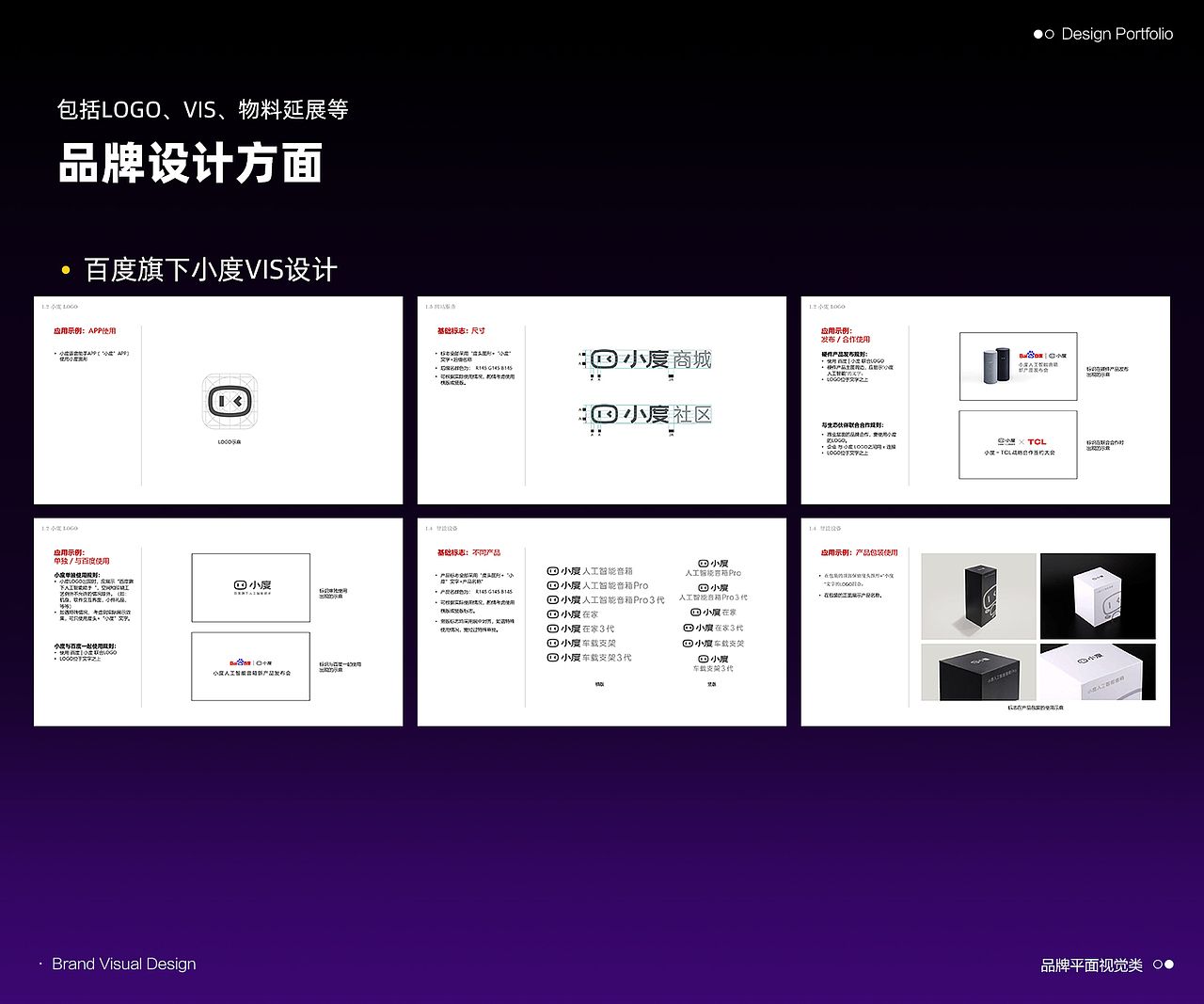Open the 单独/与百度使用 slide thumbnail
Image resolution: width=1204 pixels, height=1004 pixels.
point(218,622)
